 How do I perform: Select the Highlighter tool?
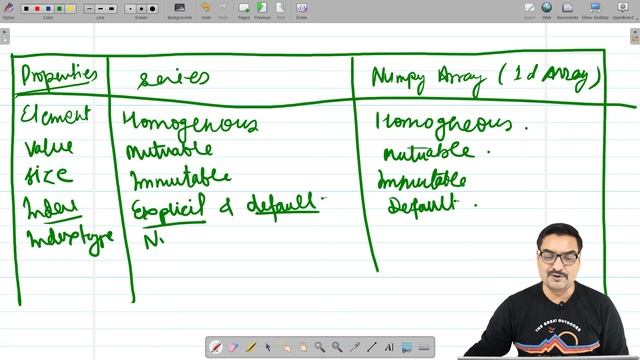250,347
